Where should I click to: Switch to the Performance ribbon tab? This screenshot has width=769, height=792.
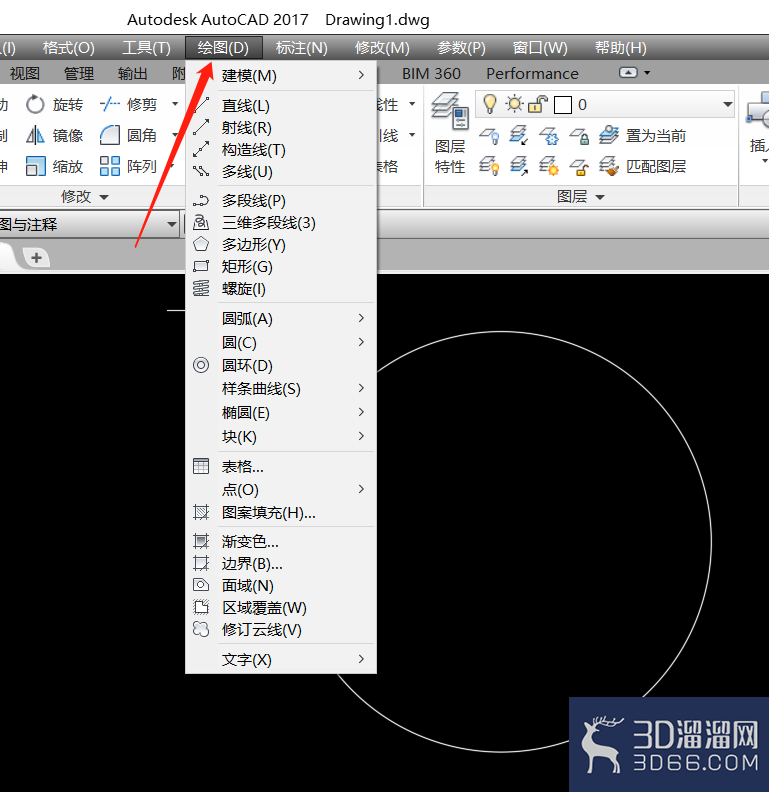click(x=533, y=74)
